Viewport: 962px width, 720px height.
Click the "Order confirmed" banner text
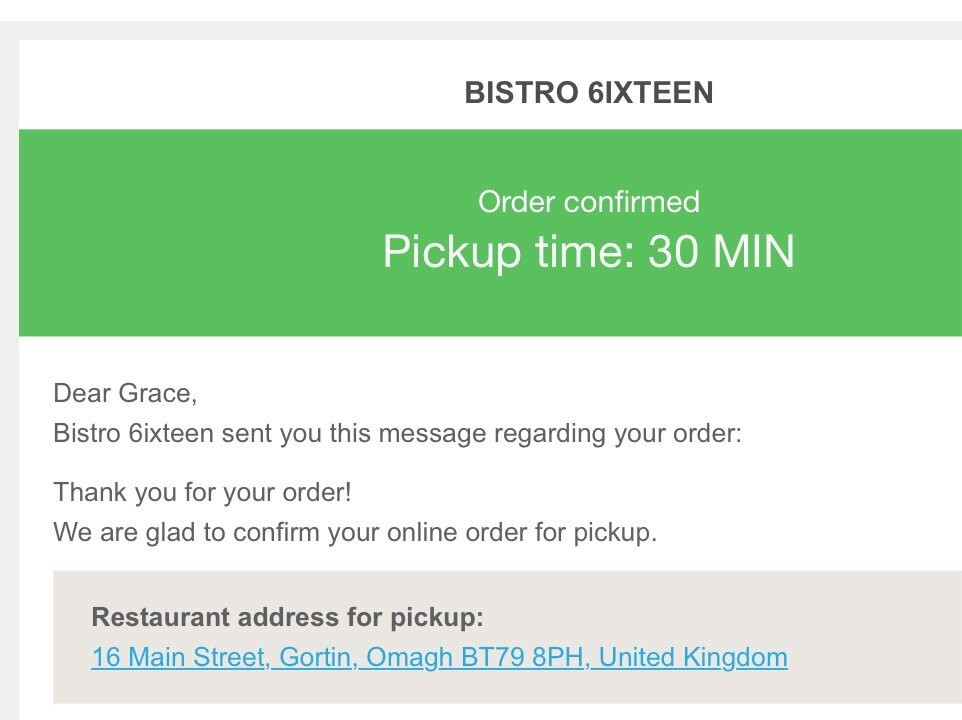click(588, 202)
